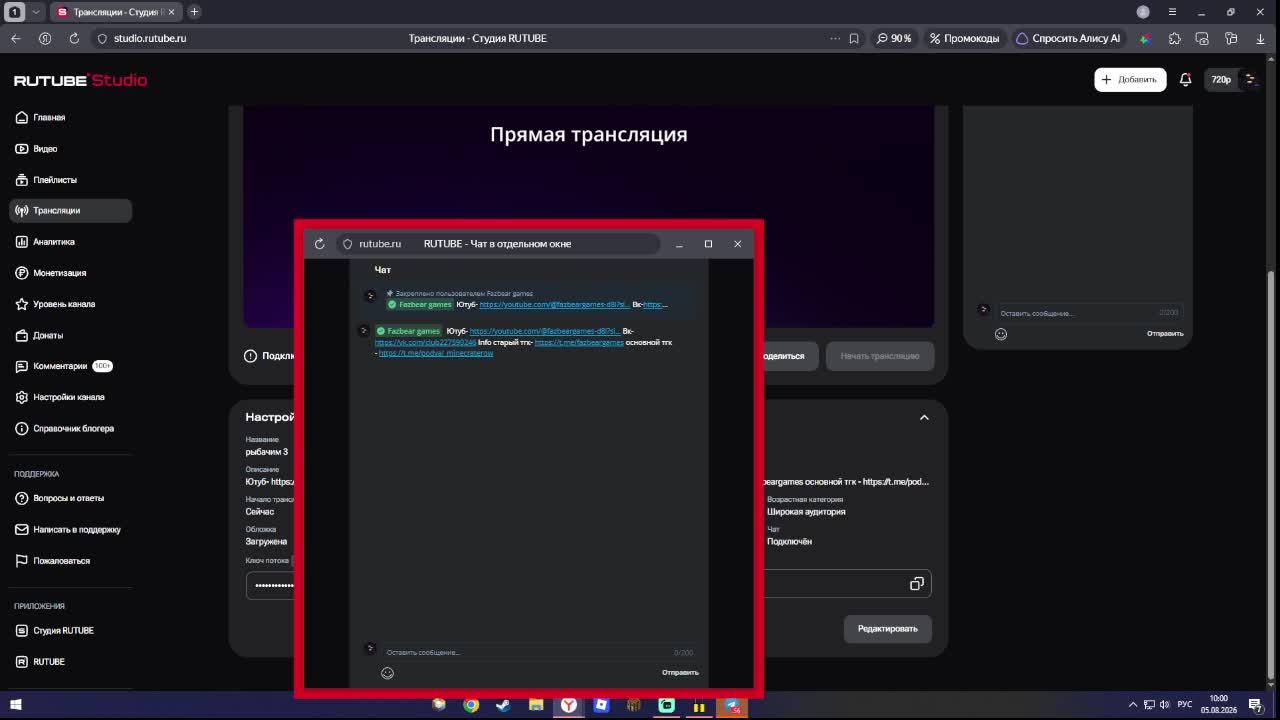Click the Уровень канала star icon
1280x720 pixels.
[22, 304]
